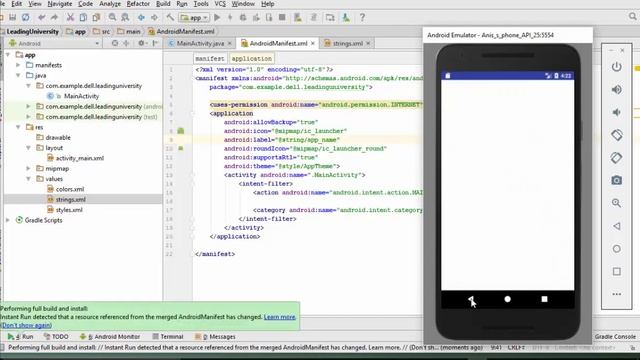Click the Redo arrow icon
This screenshot has width=640, height=360.
click(54, 18)
